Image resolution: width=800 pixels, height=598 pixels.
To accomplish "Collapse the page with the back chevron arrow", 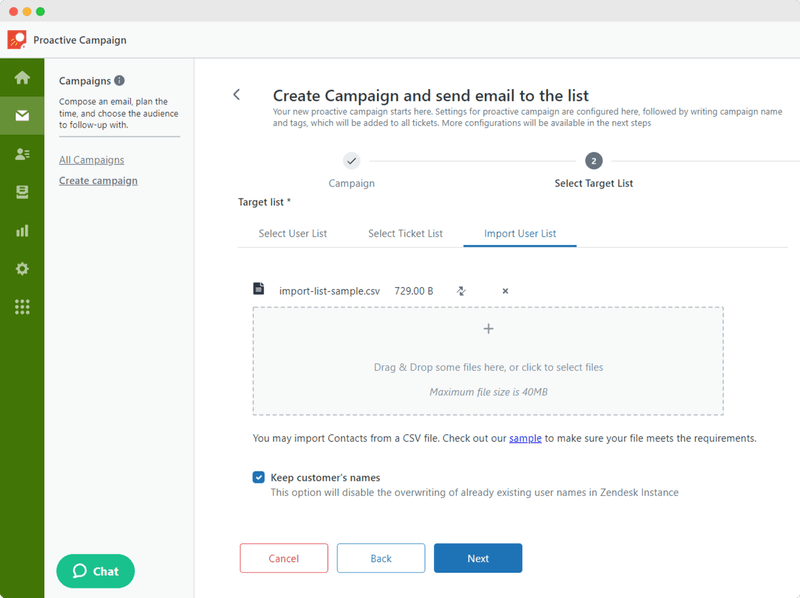I will pos(237,93).
